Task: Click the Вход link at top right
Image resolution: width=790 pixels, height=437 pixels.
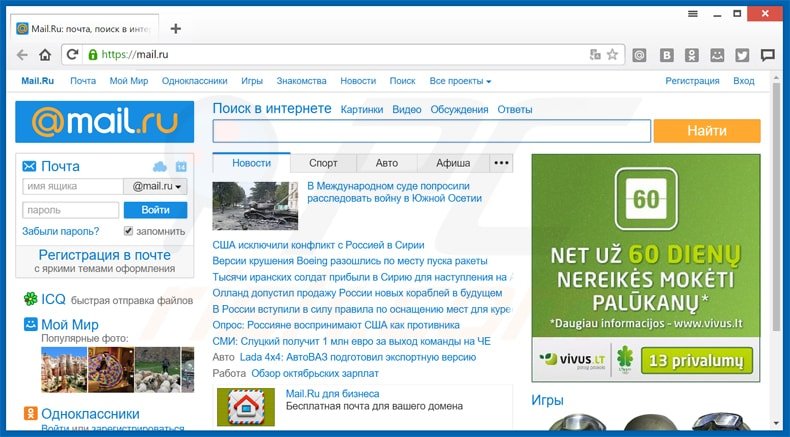Action: click(x=744, y=81)
